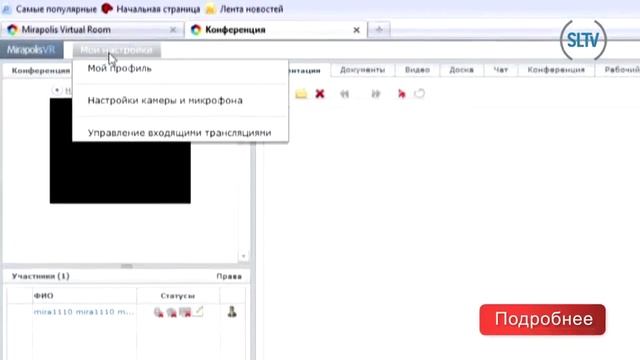The width and height of the screenshot is (640, 360).
Task: Open 'Самые популярные' bookmark
Action: click(x=50, y=9)
